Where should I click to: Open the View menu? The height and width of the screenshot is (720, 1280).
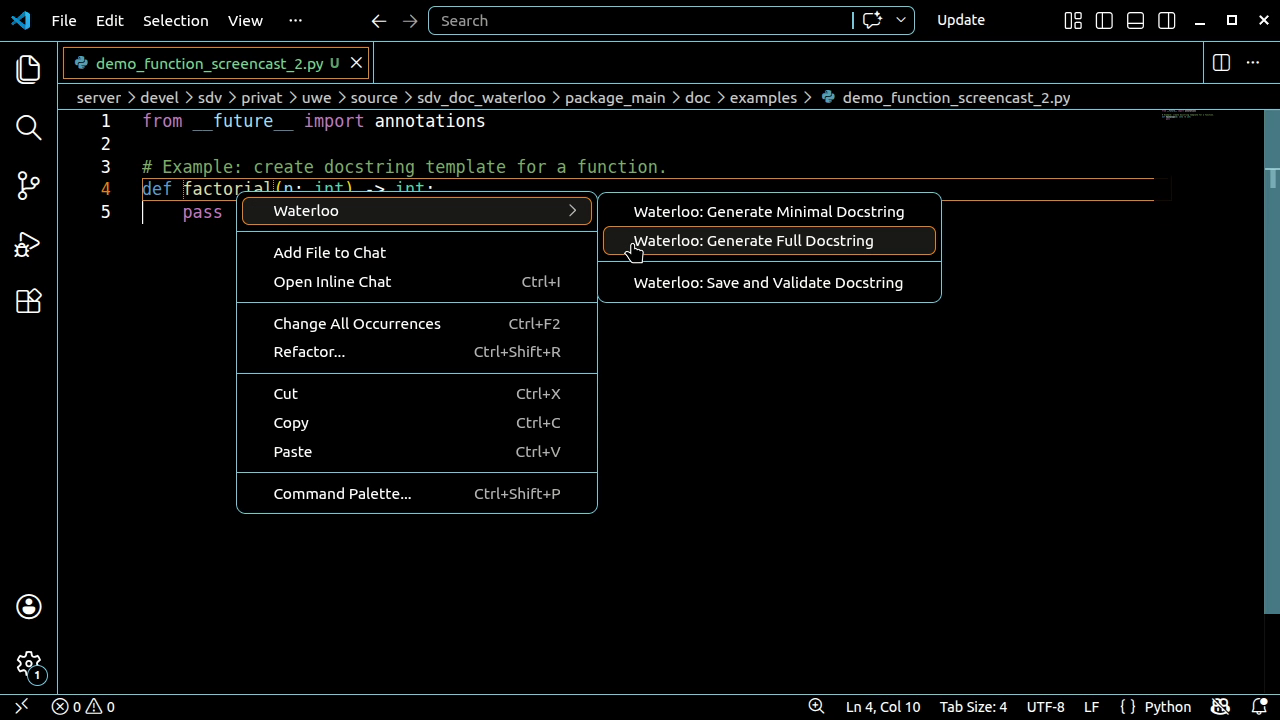245,20
